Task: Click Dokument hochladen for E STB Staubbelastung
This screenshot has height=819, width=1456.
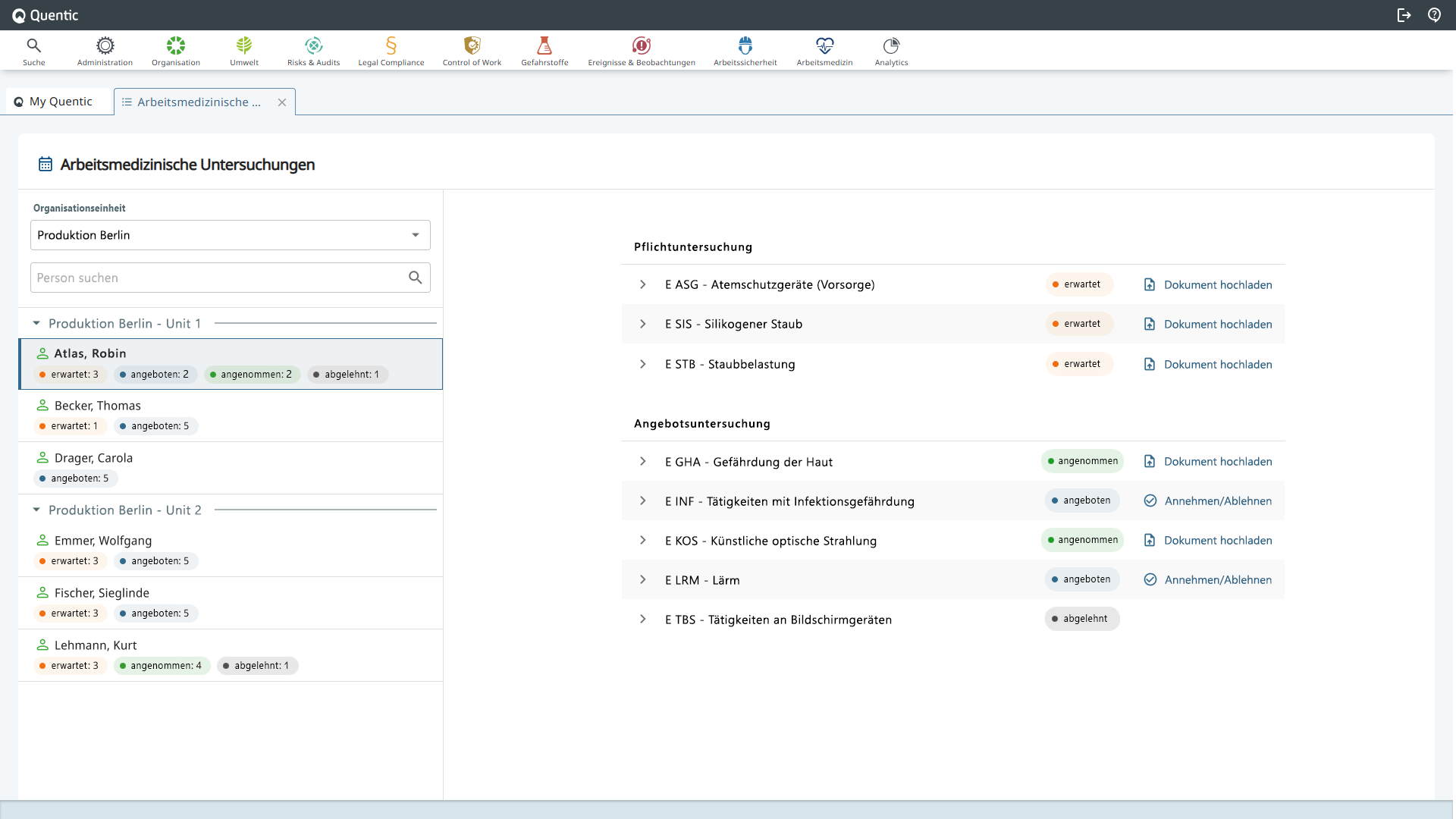Action: click(x=1208, y=364)
